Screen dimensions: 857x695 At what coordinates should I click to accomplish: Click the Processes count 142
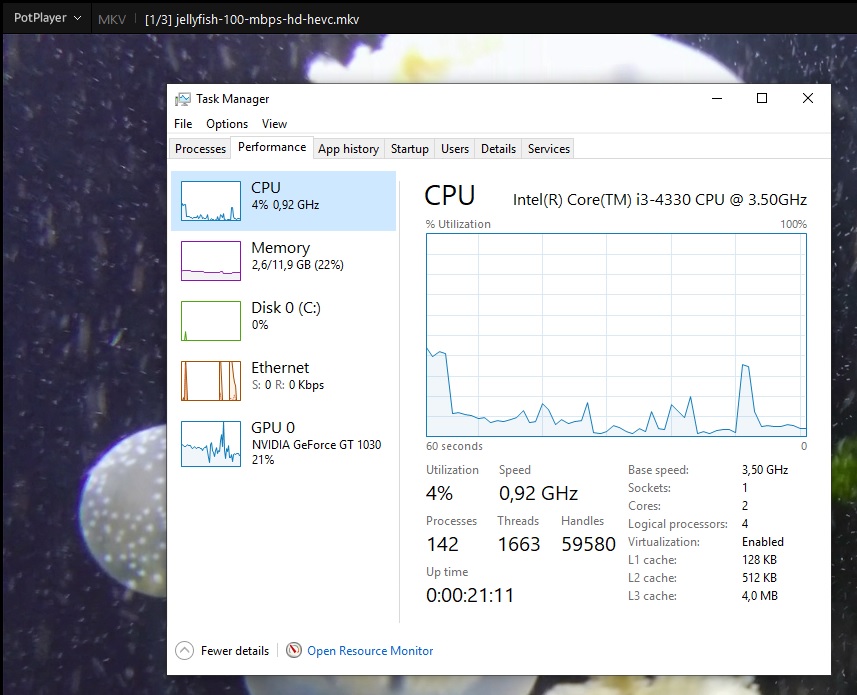tap(442, 544)
